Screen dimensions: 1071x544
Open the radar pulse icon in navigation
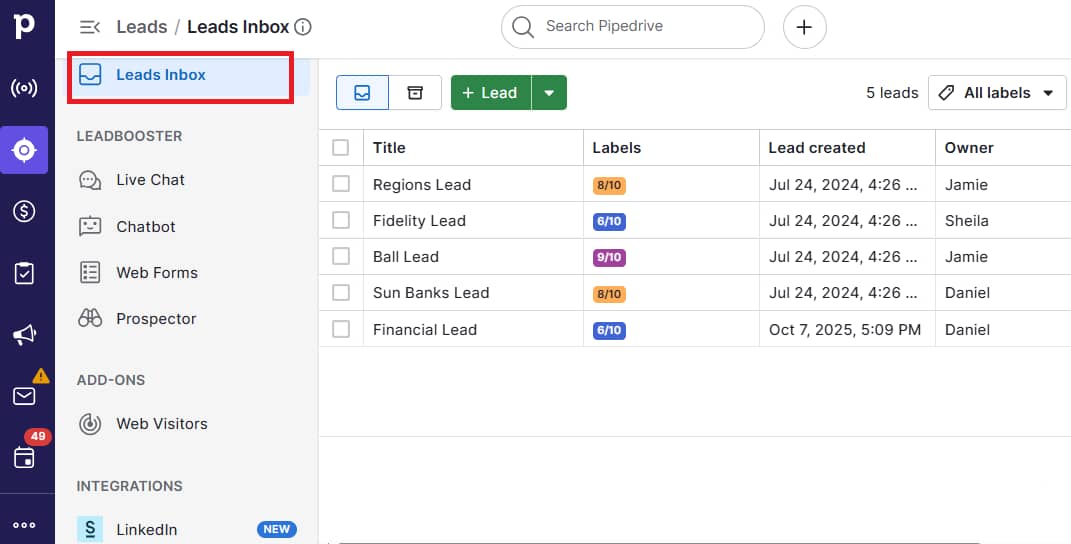[24, 88]
